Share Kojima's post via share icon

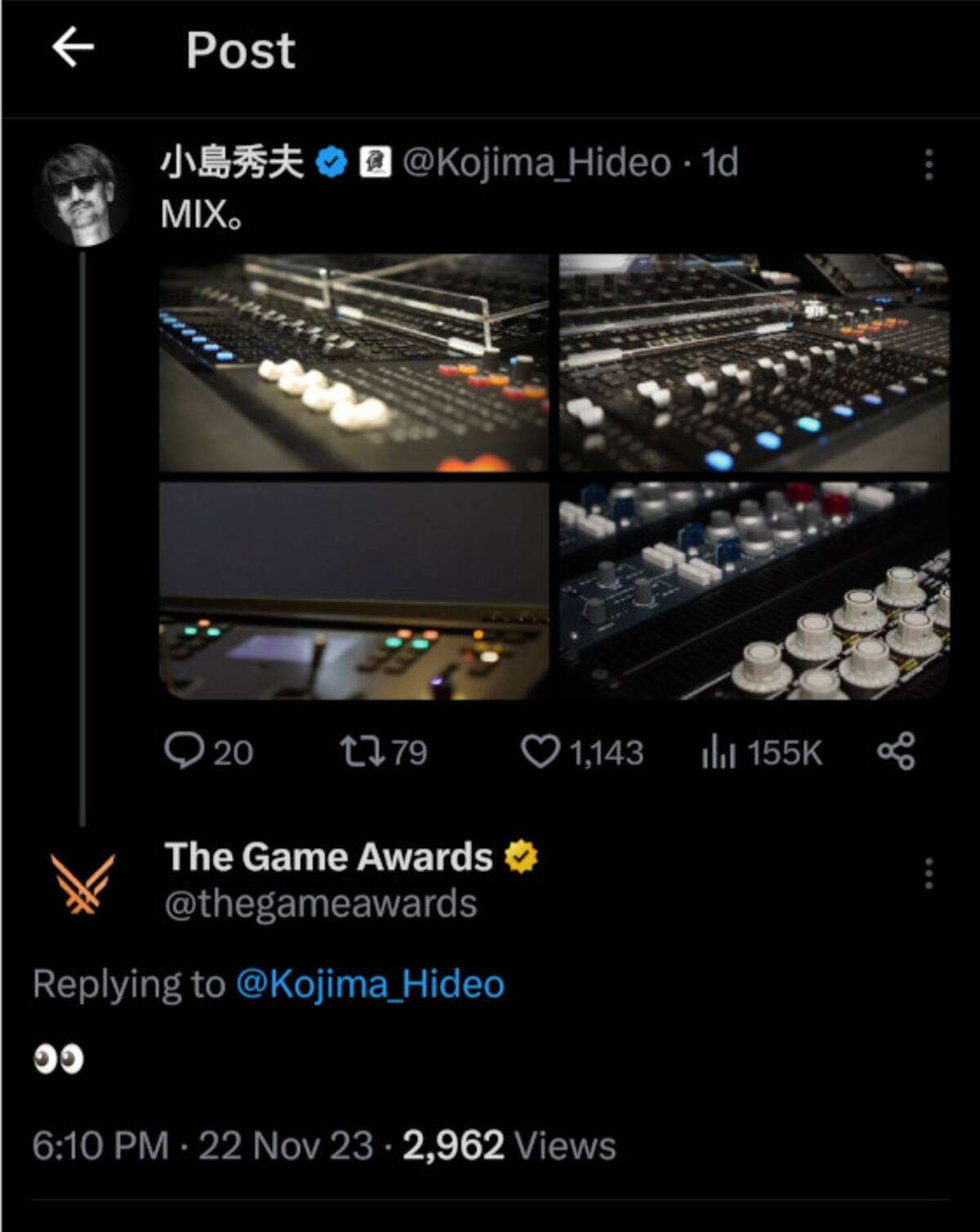click(896, 752)
